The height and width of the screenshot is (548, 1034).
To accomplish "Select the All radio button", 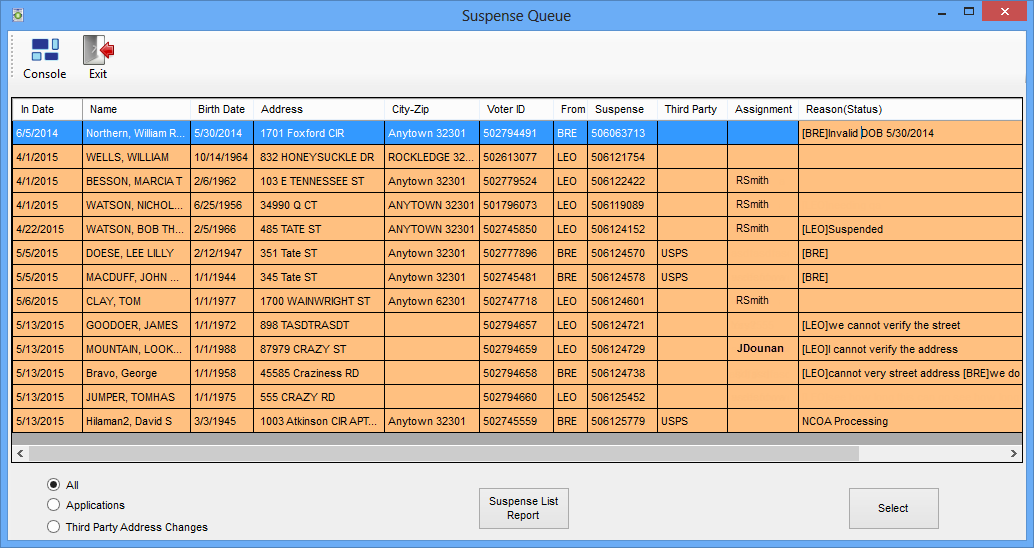I will [x=54, y=485].
